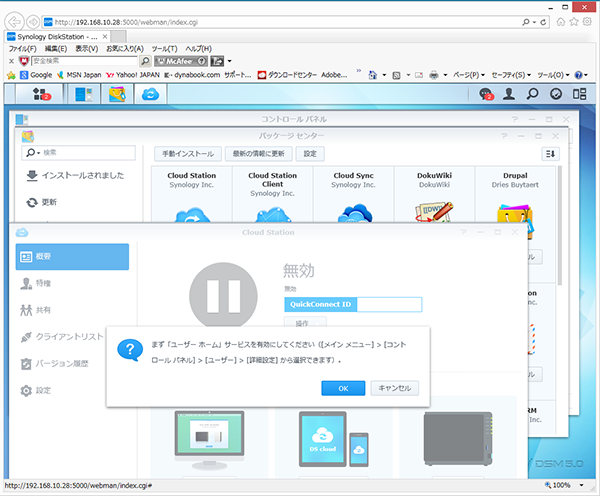
Task: Click Package Center 検索 field
Action: coord(79,153)
